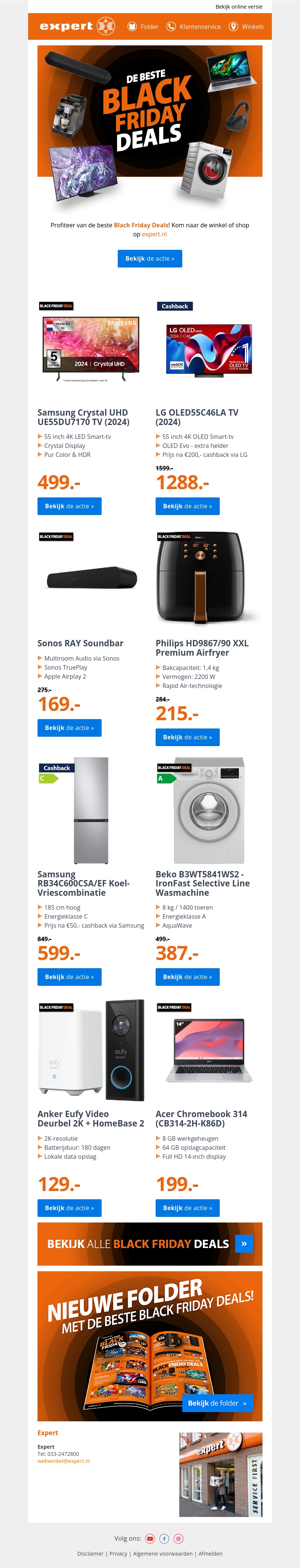The image size is (300, 1568).
Task: Open Expert's Facebook page icon
Action: click(164, 1538)
